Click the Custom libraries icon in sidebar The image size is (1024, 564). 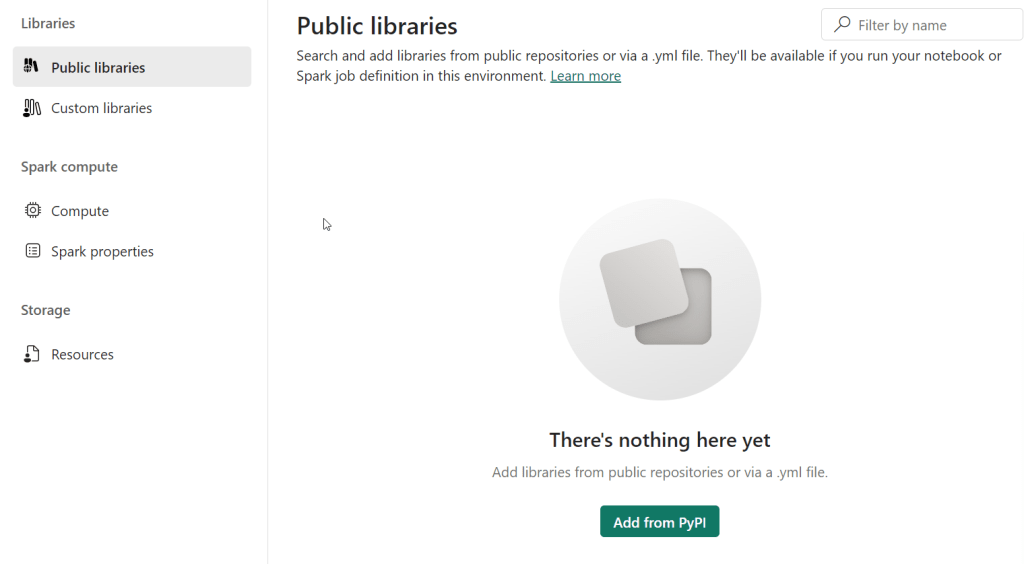[x=32, y=108]
